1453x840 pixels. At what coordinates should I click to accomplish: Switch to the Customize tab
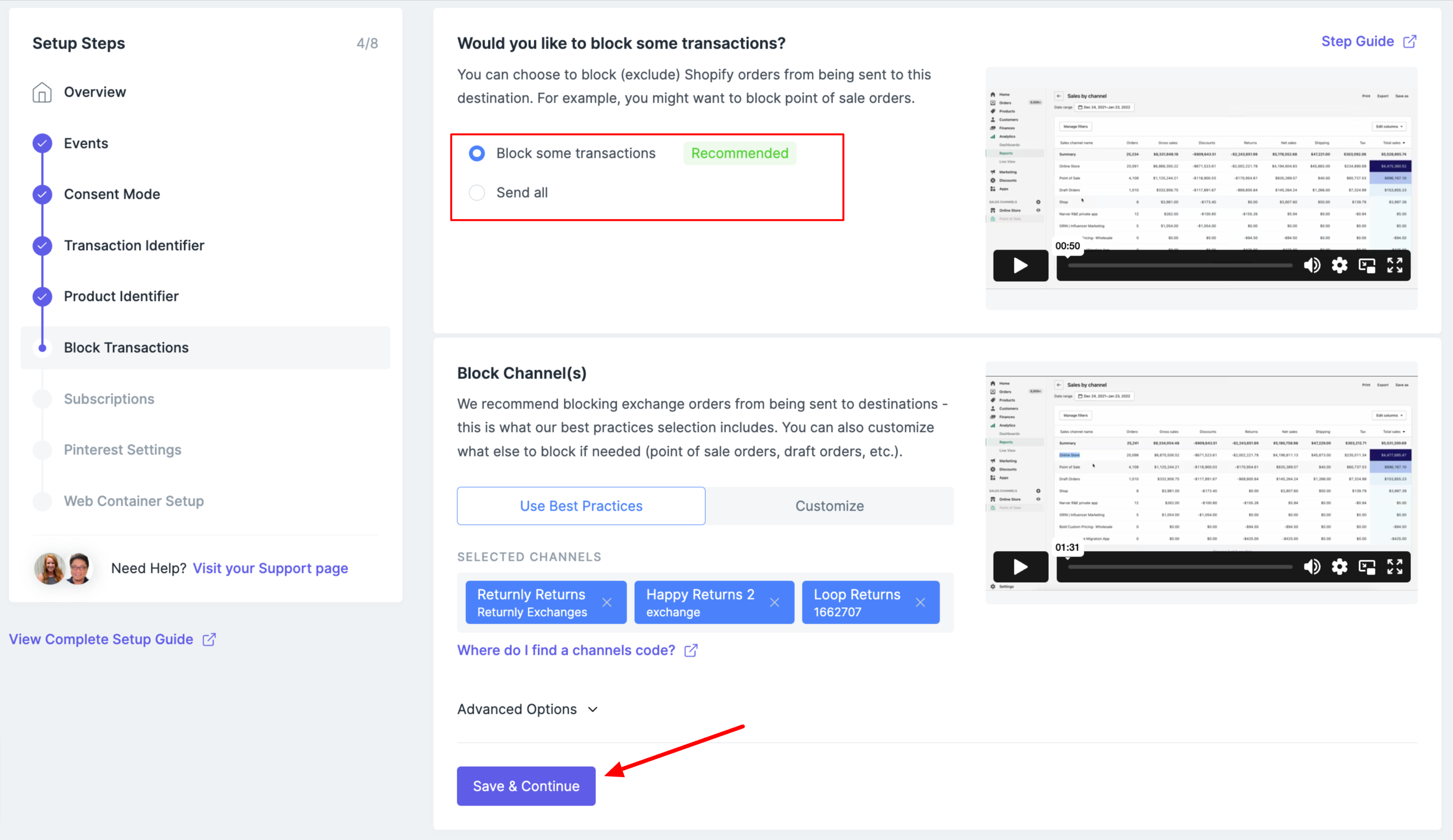829,506
